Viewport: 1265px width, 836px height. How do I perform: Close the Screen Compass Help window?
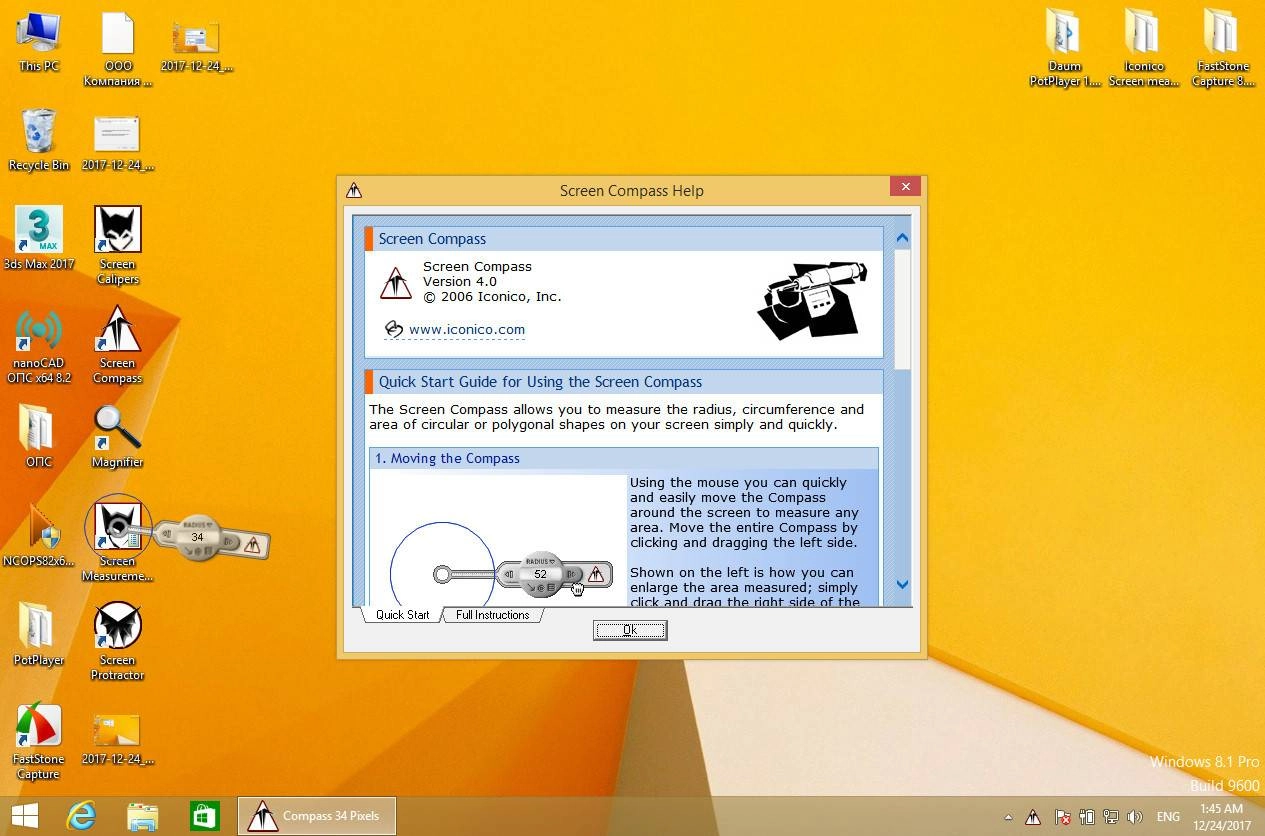click(905, 186)
